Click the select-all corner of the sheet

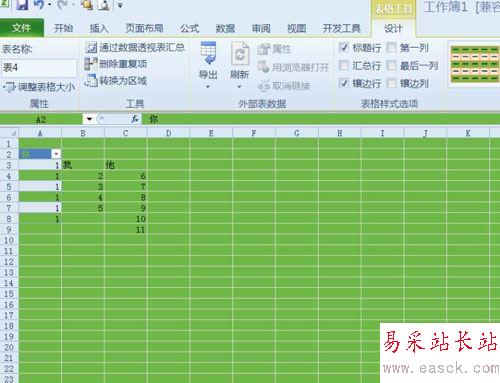pyautogui.click(x=9, y=133)
